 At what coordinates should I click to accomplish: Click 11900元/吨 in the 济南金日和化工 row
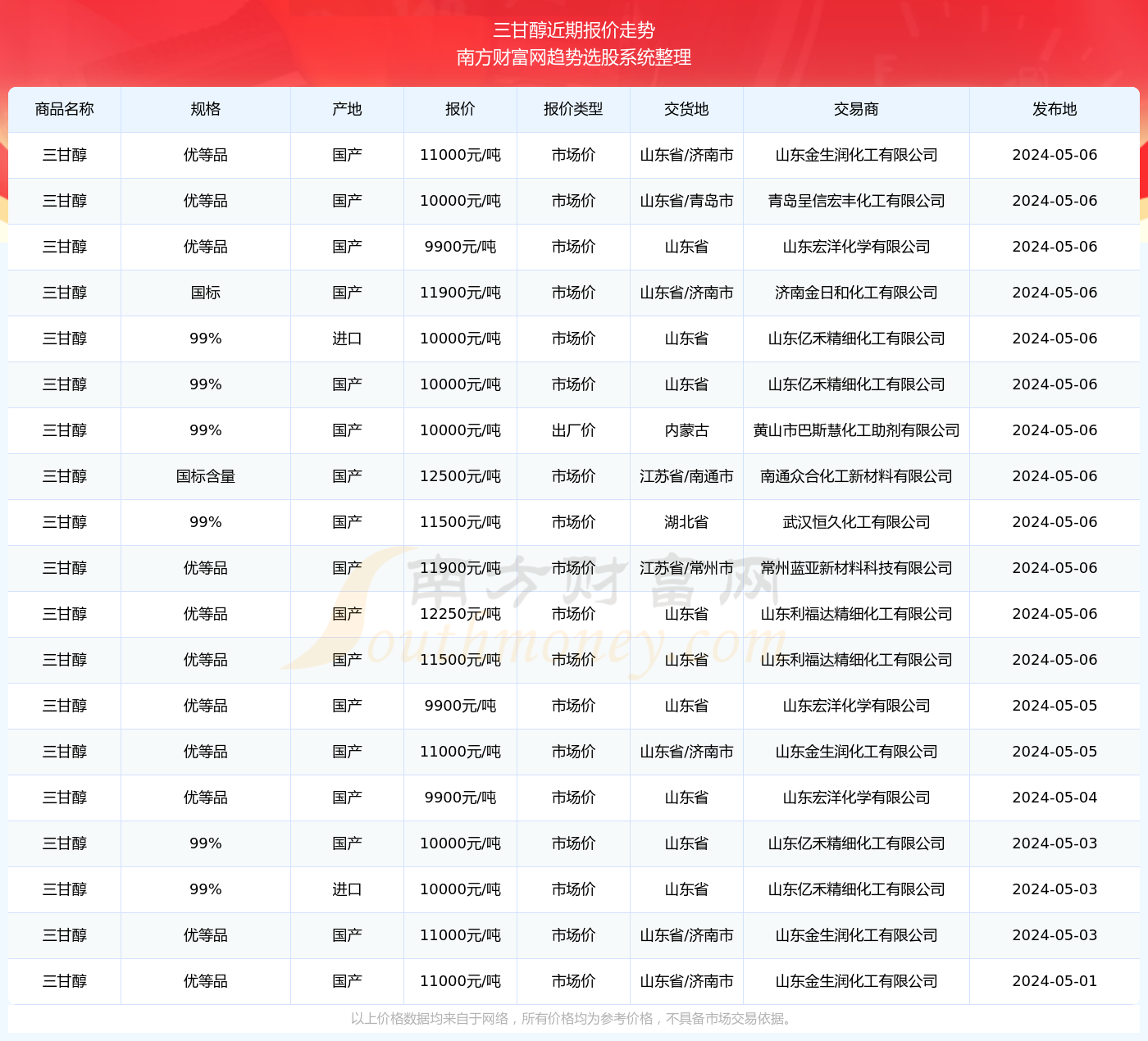tap(460, 293)
